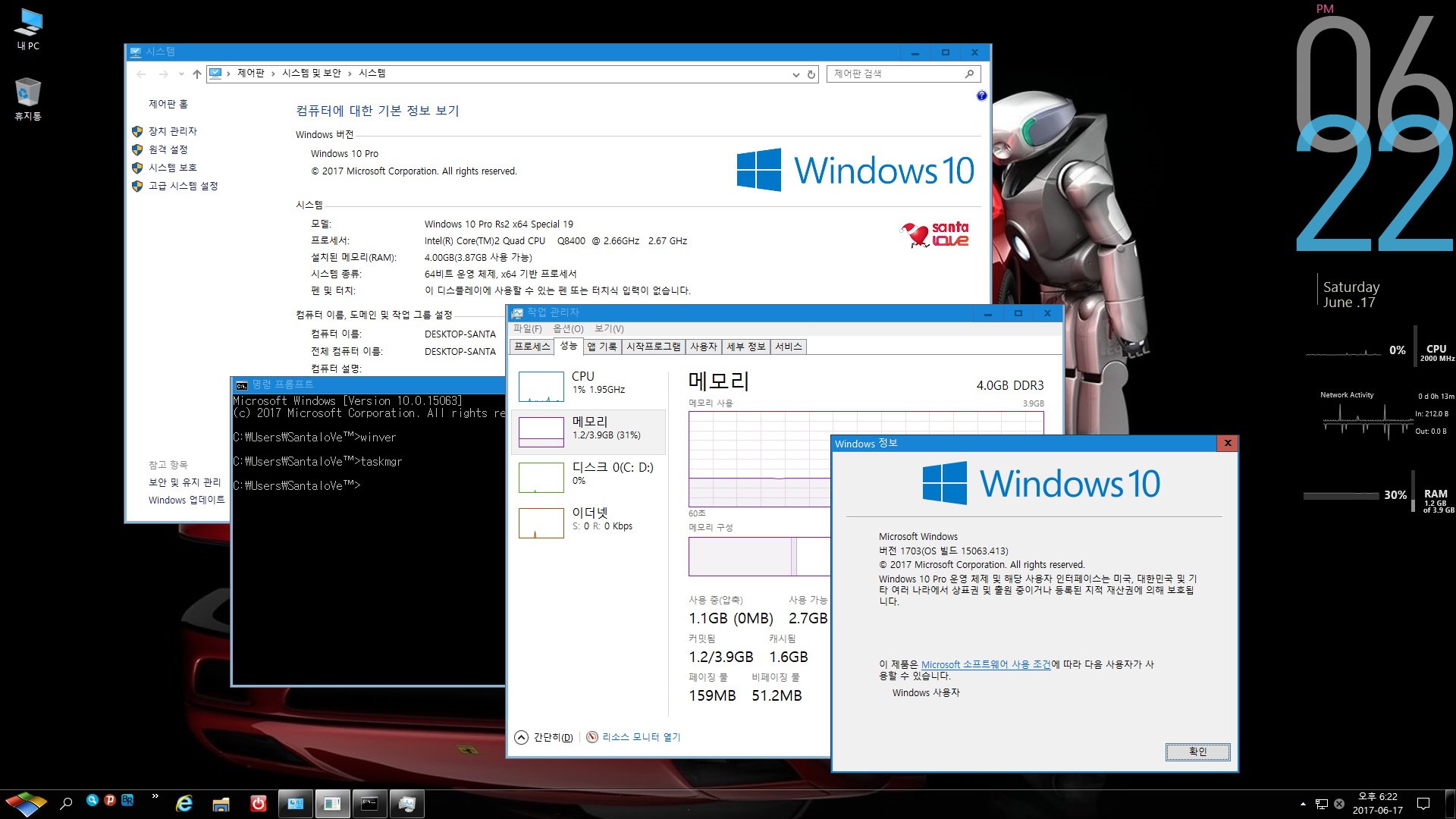Open 보기(V) menu in Task Manager
Image resolution: width=1456 pixels, height=819 pixels.
point(609,328)
